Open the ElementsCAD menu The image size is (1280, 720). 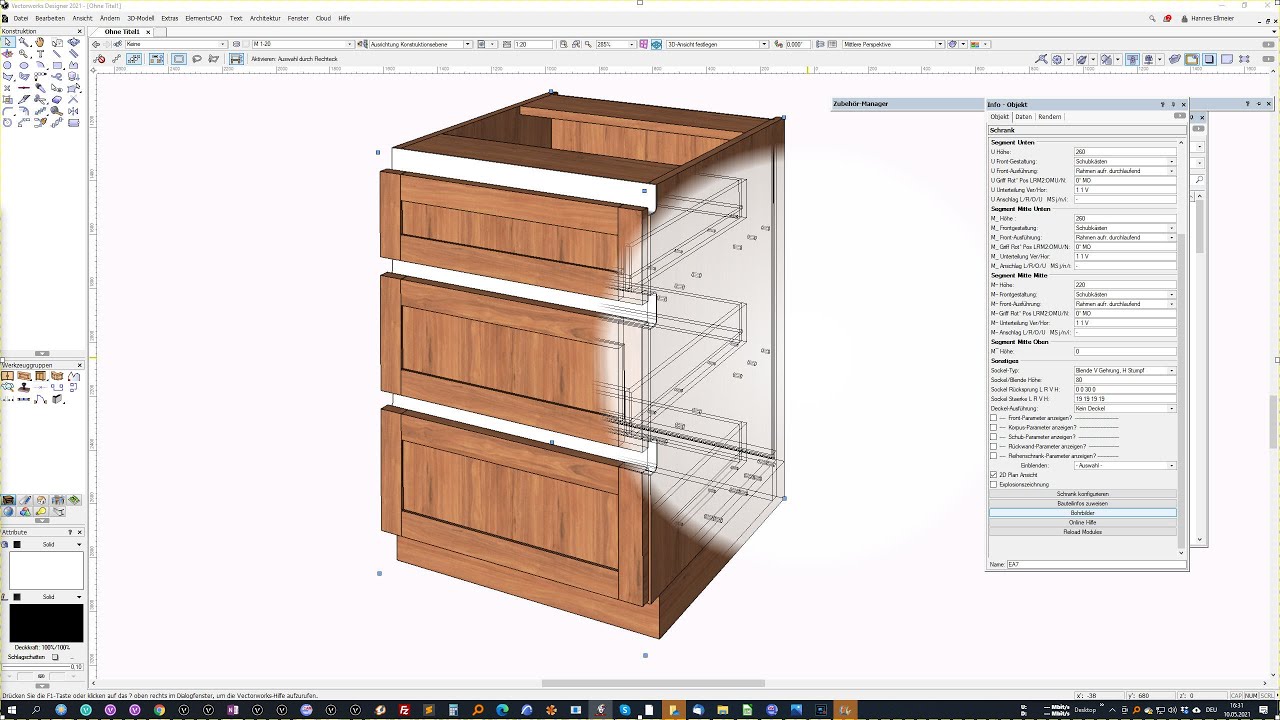pos(204,18)
